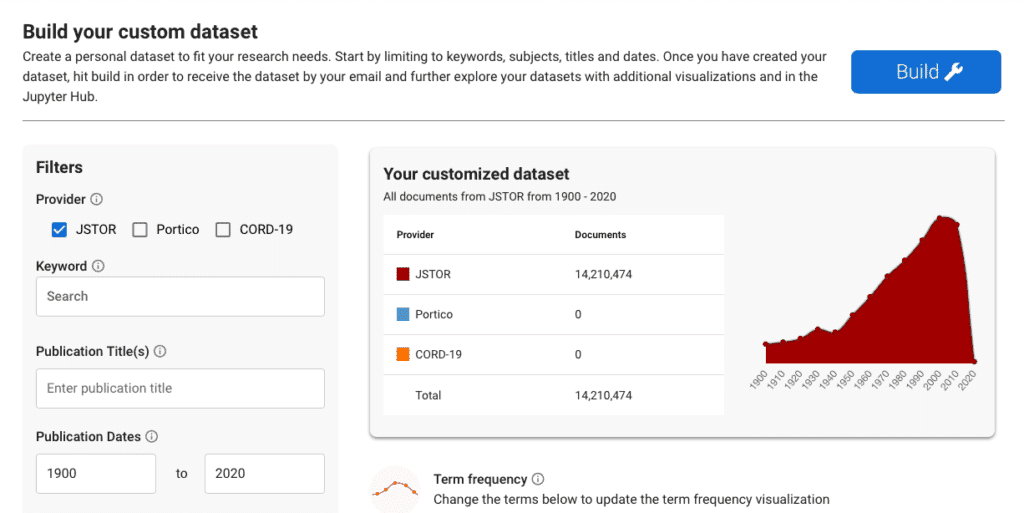
Task: Click the blue Portico color swatch
Action: [403, 314]
